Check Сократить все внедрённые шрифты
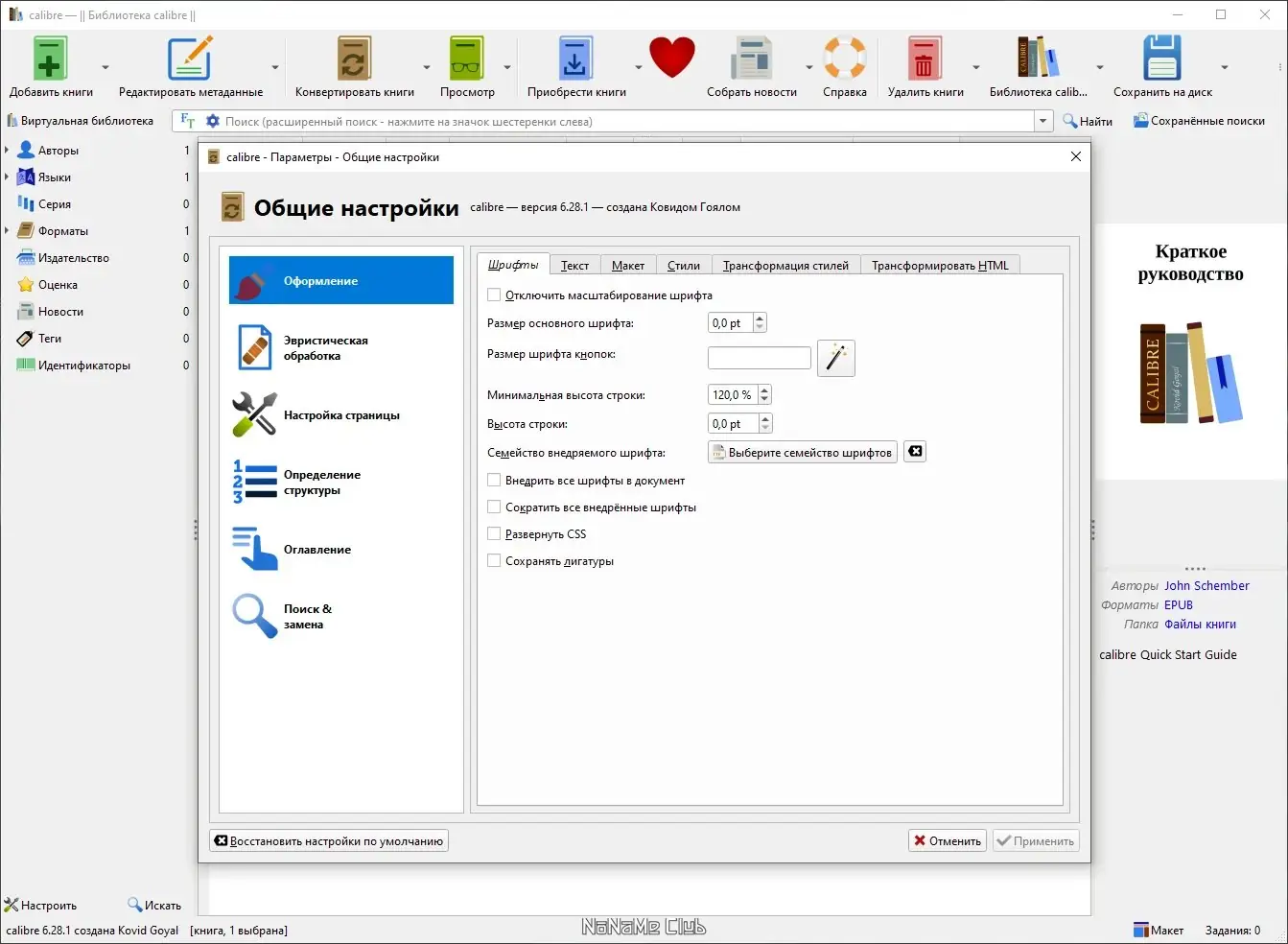The height and width of the screenshot is (944, 1288). [x=494, y=507]
